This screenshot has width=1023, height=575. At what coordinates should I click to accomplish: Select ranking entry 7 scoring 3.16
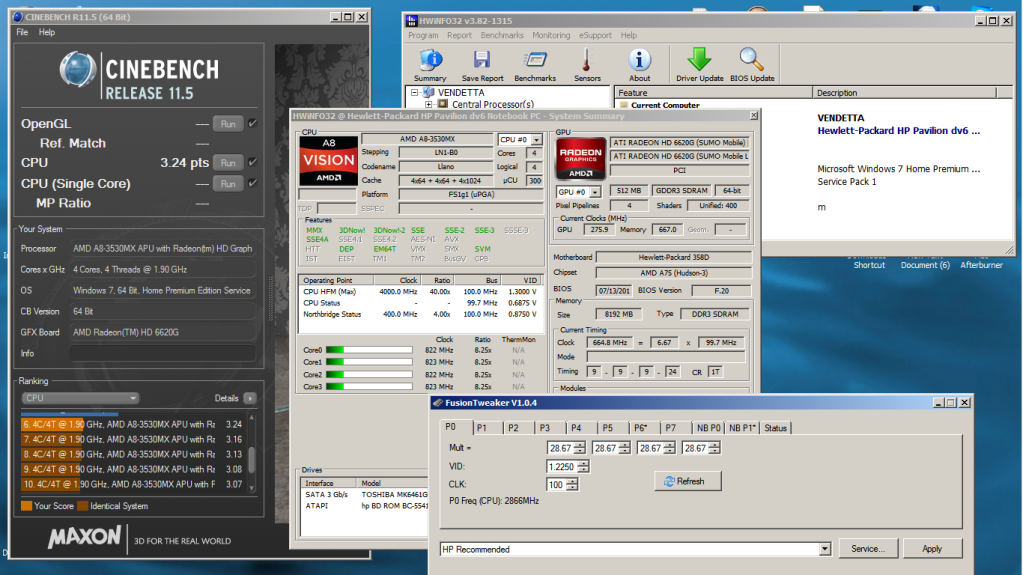click(132, 439)
